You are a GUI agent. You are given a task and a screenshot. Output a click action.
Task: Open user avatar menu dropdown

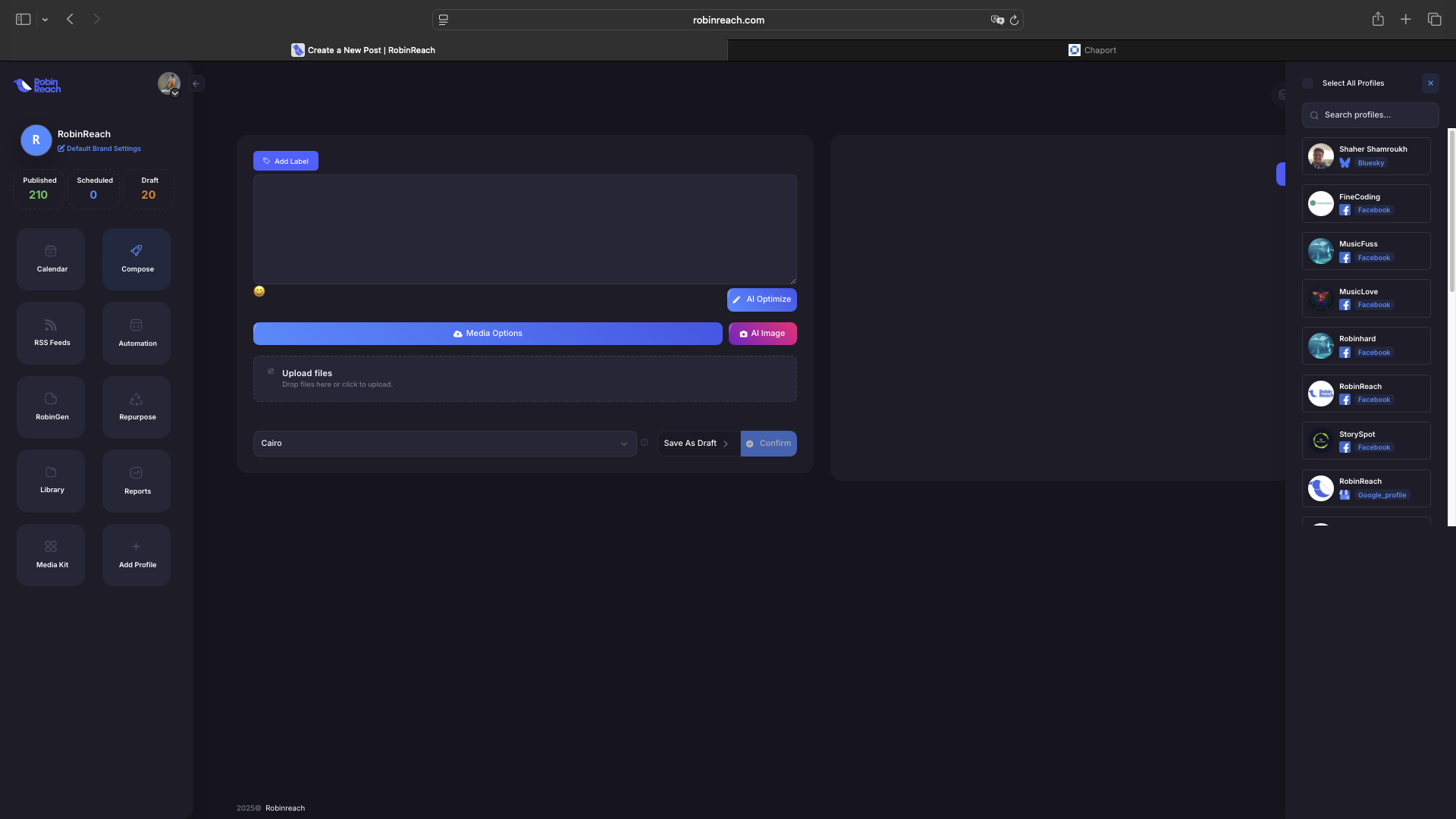click(169, 83)
